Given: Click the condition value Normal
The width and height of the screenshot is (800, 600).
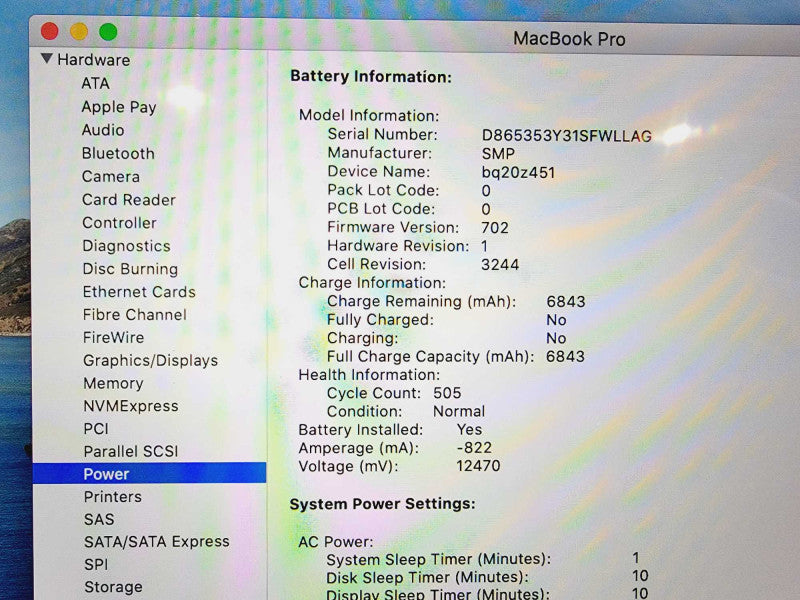Looking at the screenshot, I should pyautogui.click(x=459, y=411).
